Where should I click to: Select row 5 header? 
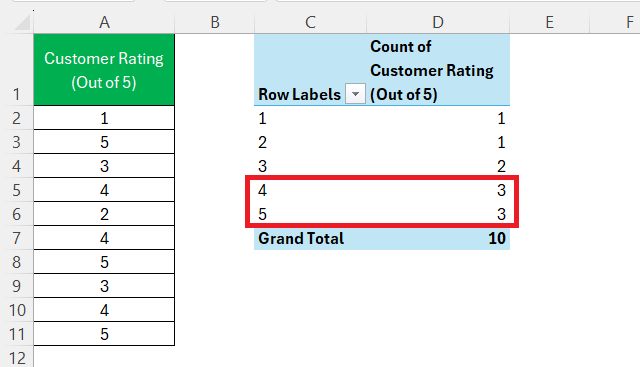click(16, 190)
